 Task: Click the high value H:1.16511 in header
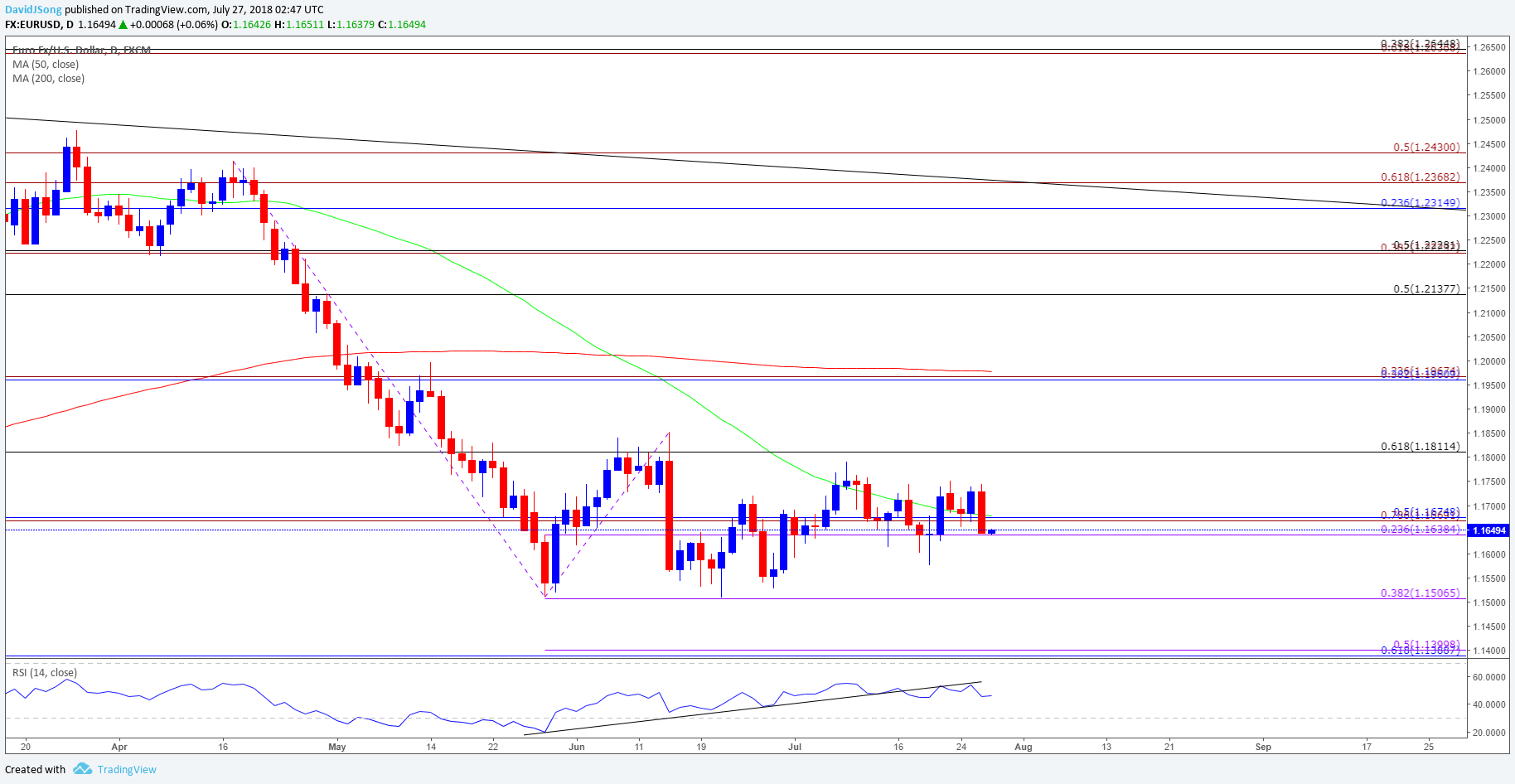299,25
